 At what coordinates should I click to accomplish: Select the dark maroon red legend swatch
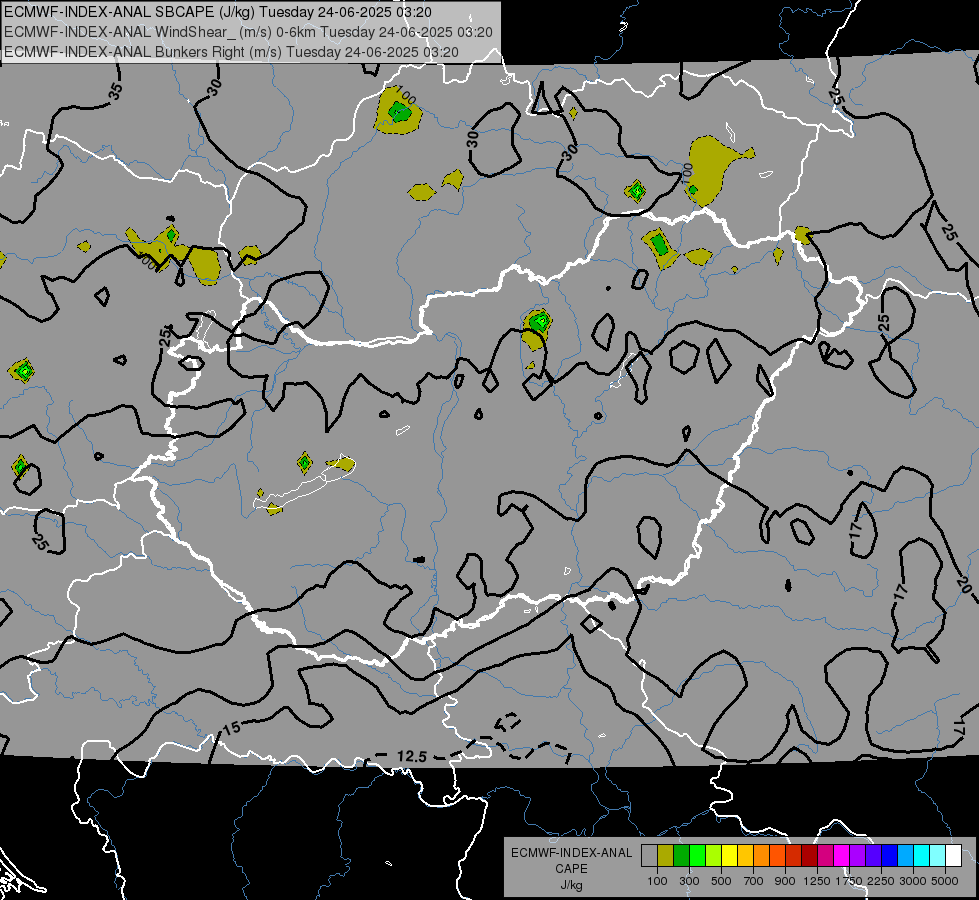pyautogui.click(x=810, y=856)
